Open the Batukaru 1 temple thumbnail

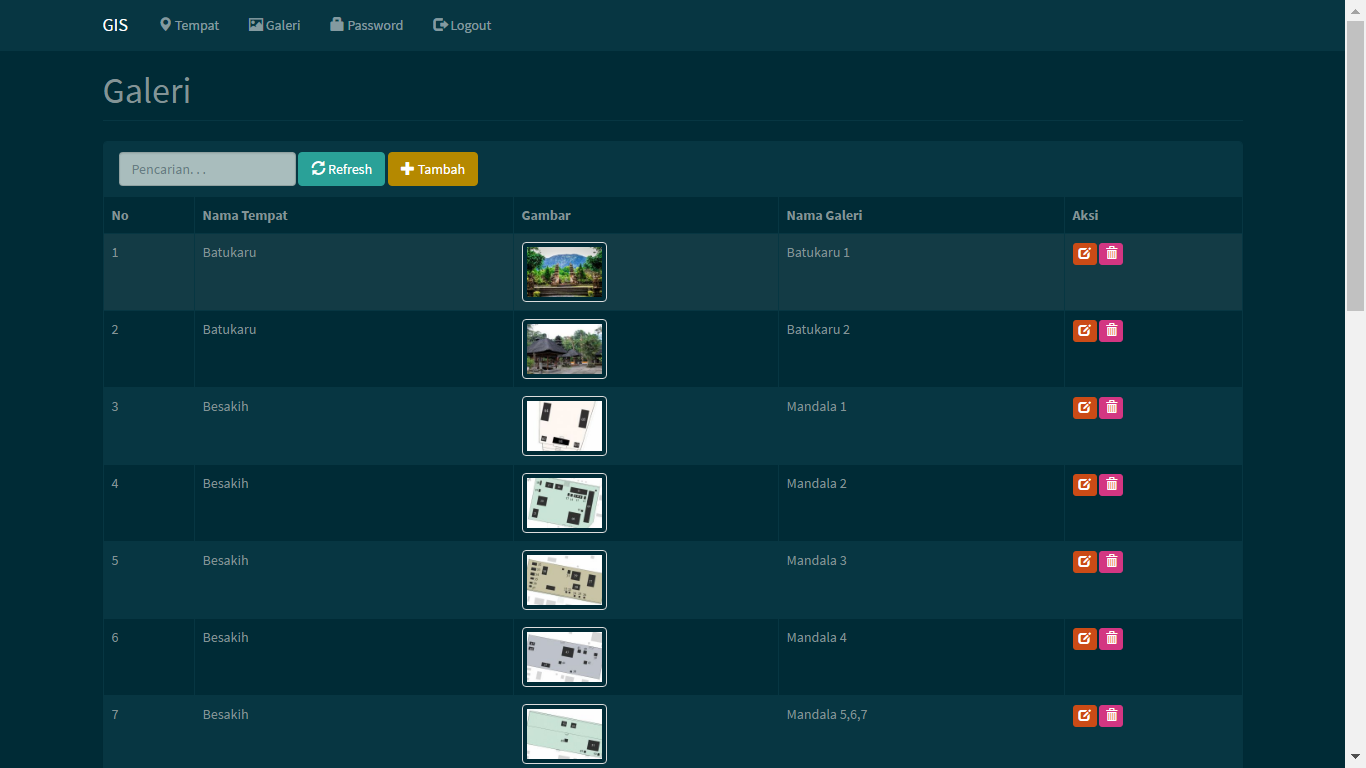coord(564,272)
